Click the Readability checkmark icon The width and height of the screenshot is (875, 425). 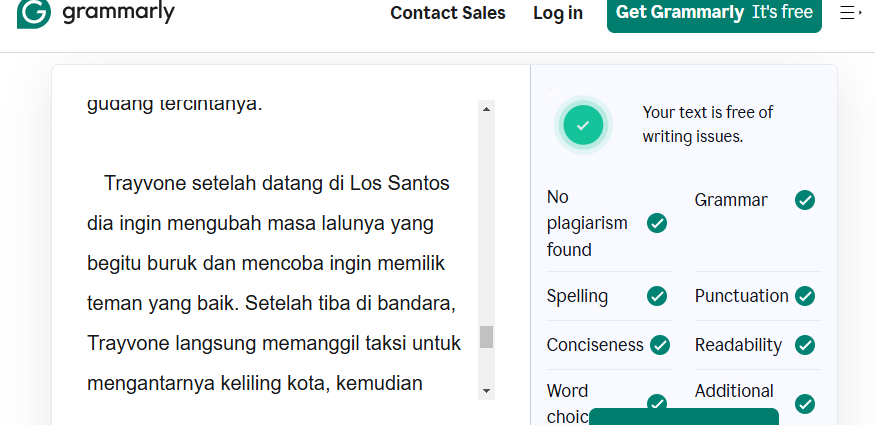click(805, 345)
